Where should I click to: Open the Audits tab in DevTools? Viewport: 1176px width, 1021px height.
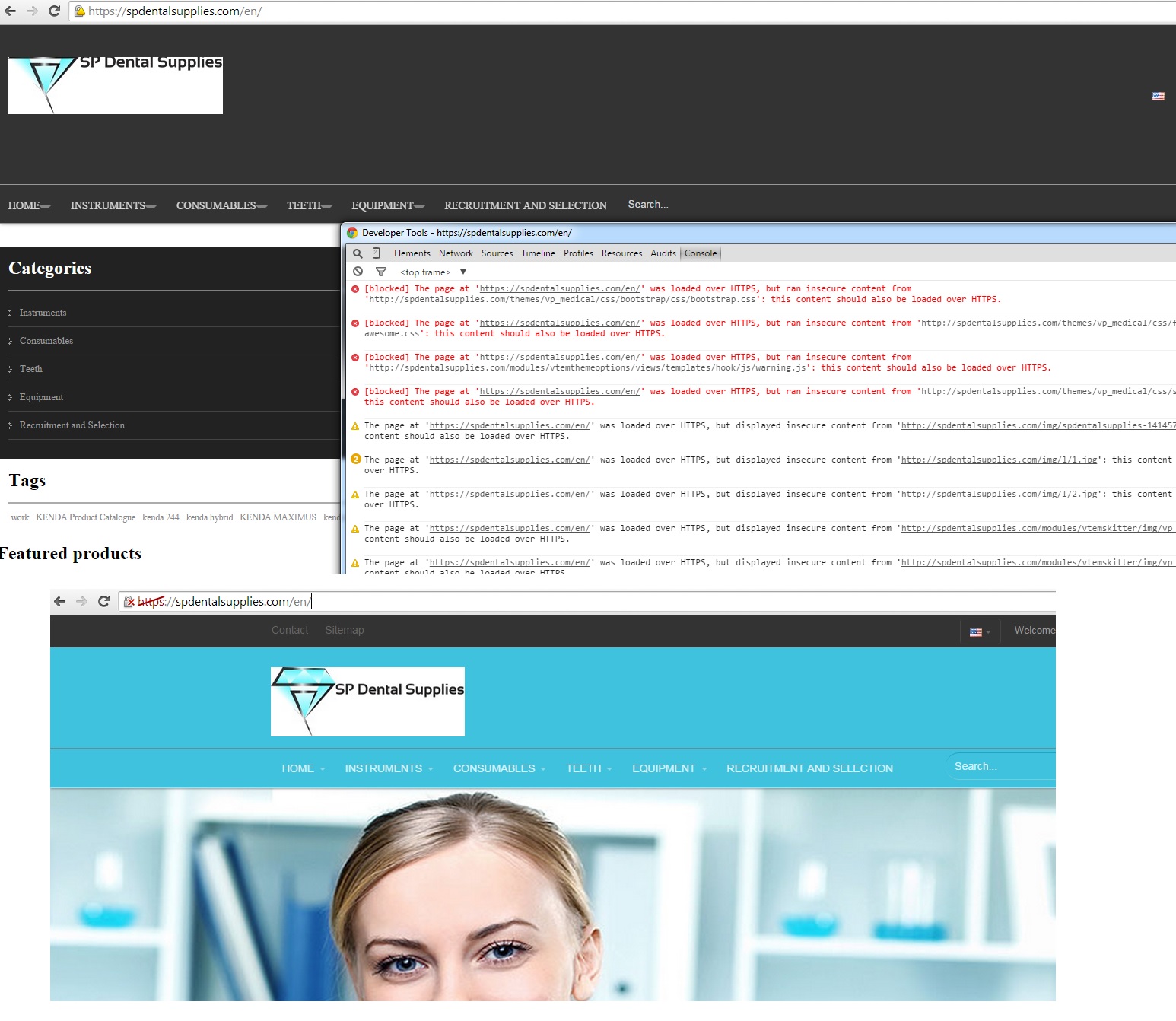[x=663, y=253]
